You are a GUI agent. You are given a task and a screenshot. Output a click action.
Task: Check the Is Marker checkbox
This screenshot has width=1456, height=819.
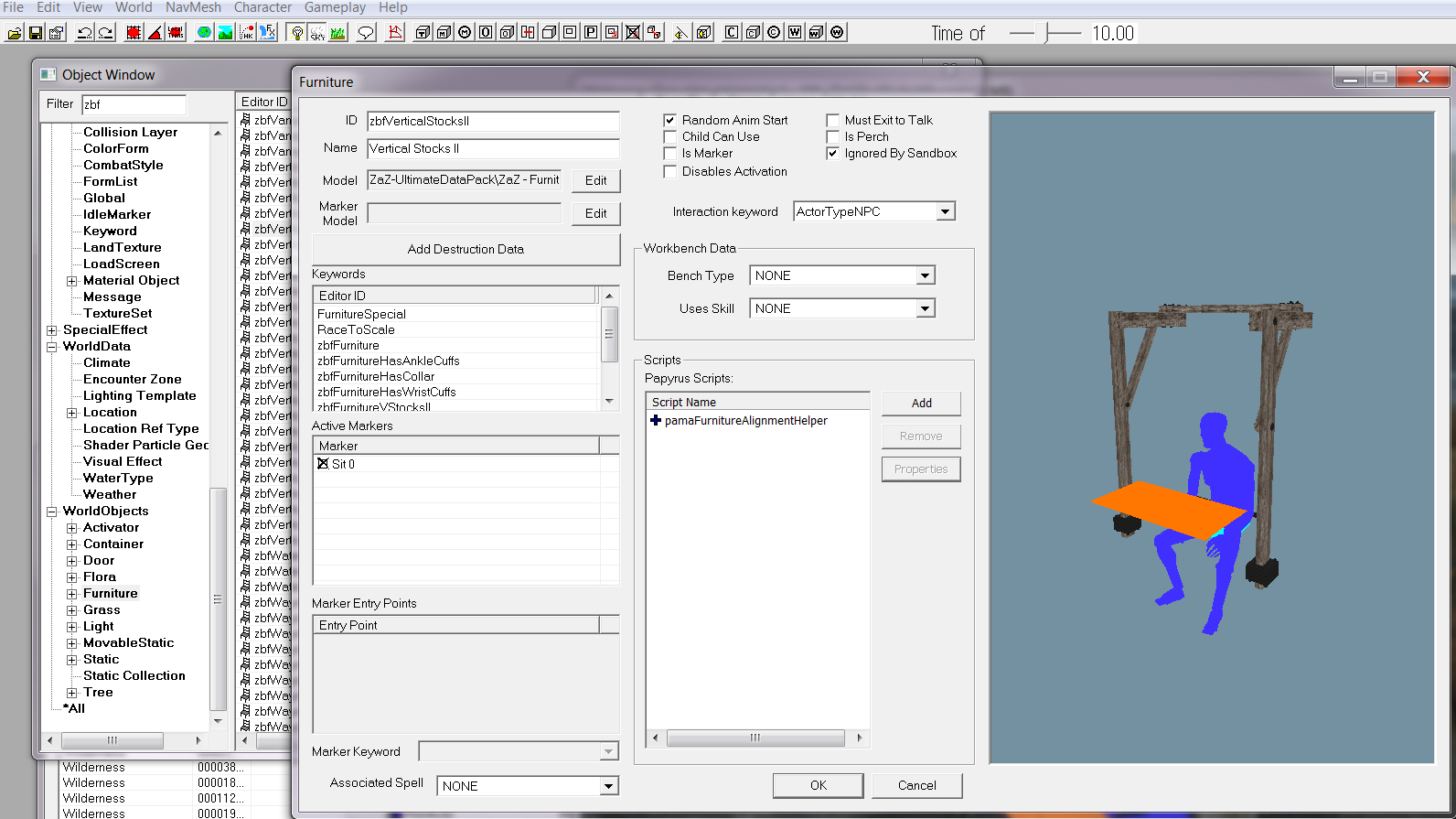click(x=670, y=154)
